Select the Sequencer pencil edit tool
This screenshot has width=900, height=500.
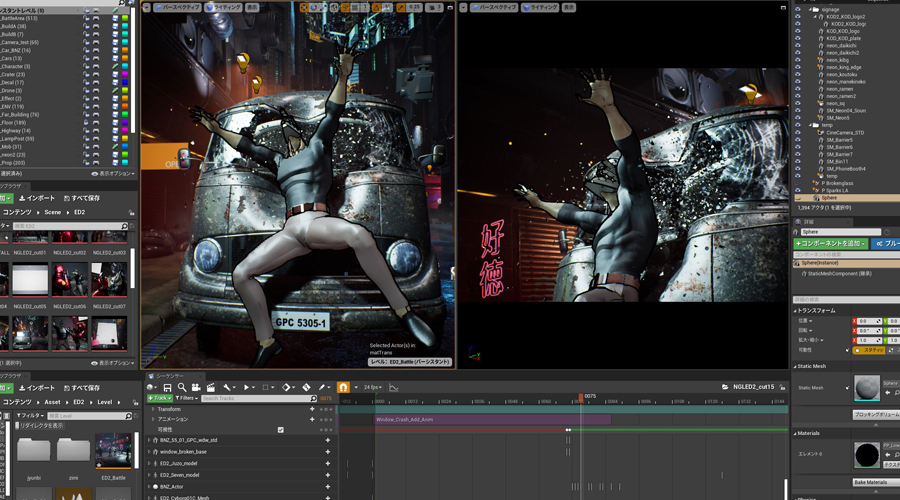[x=323, y=387]
